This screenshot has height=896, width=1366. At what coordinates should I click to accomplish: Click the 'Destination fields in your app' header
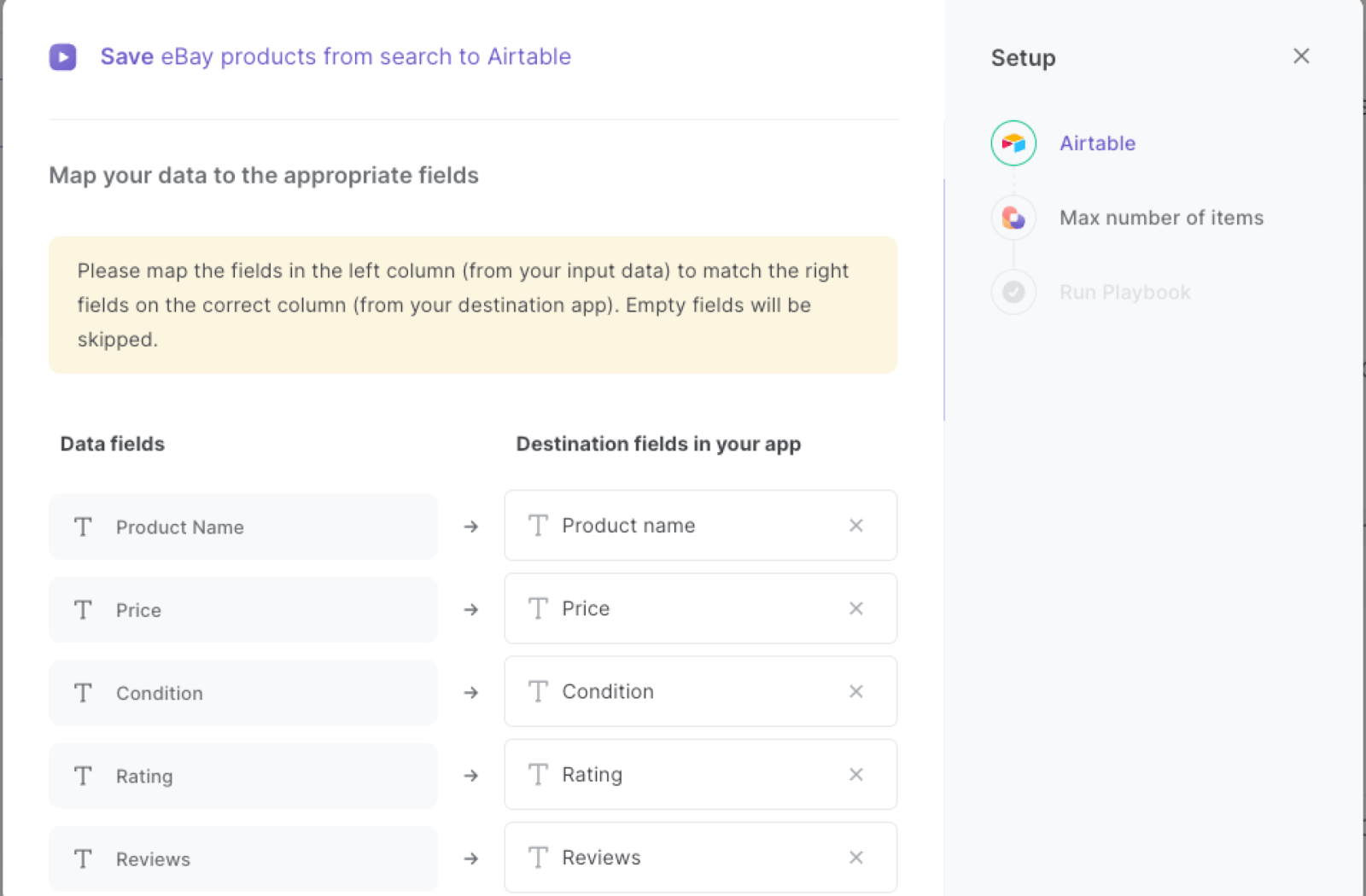[658, 444]
